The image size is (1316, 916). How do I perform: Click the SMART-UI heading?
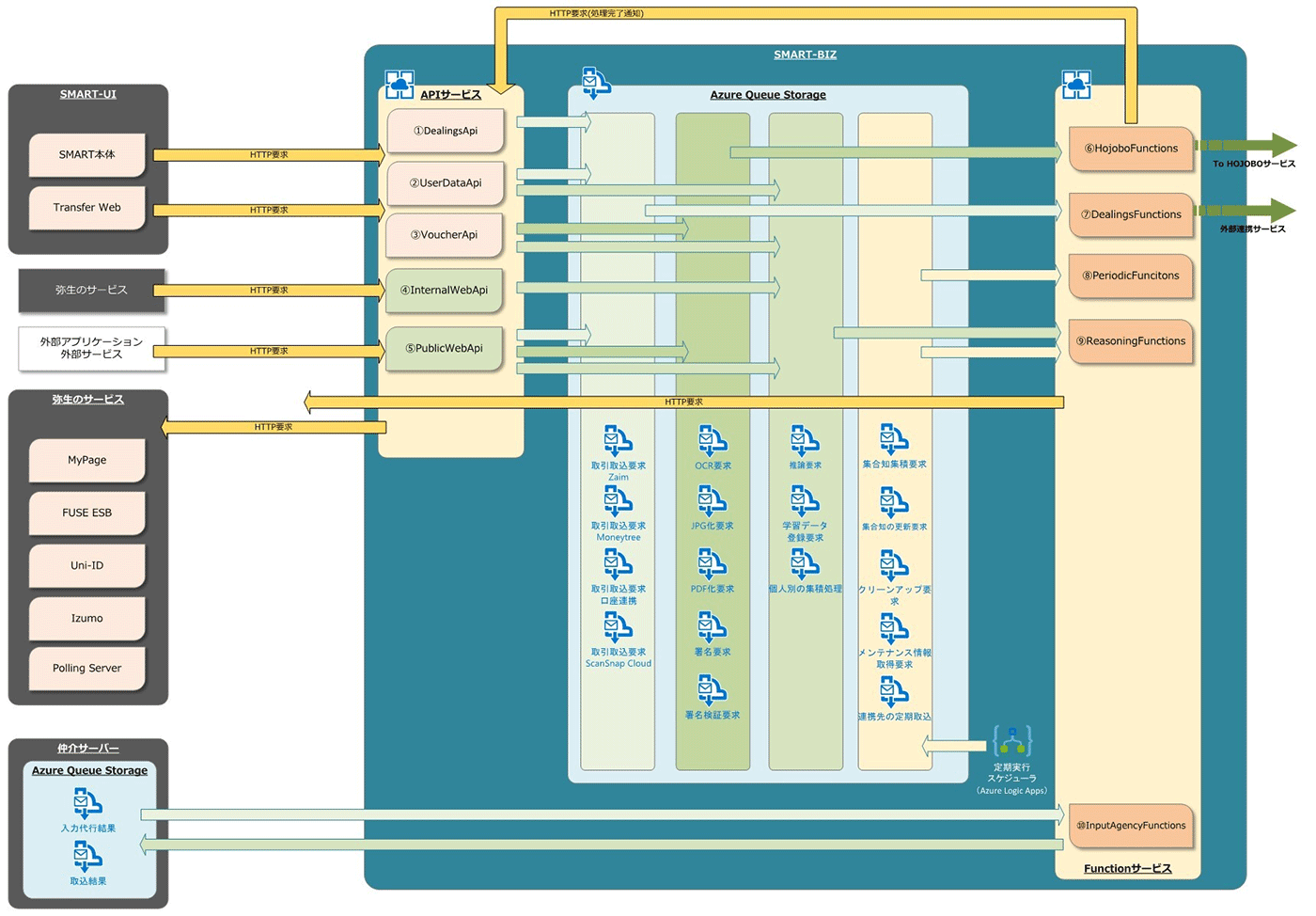click(88, 94)
